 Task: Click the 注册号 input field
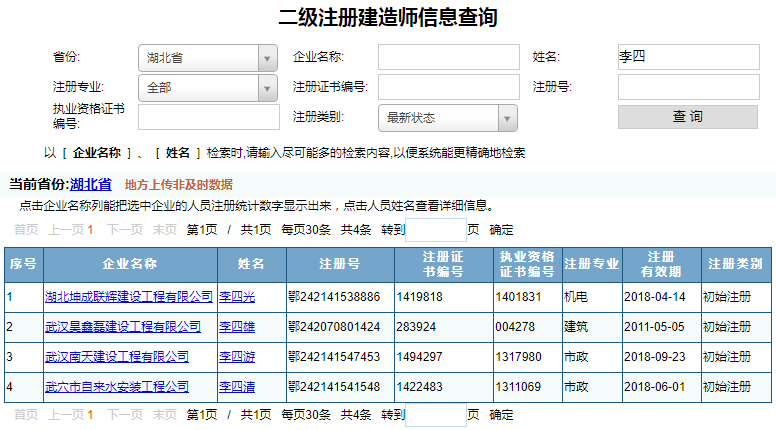688,87
